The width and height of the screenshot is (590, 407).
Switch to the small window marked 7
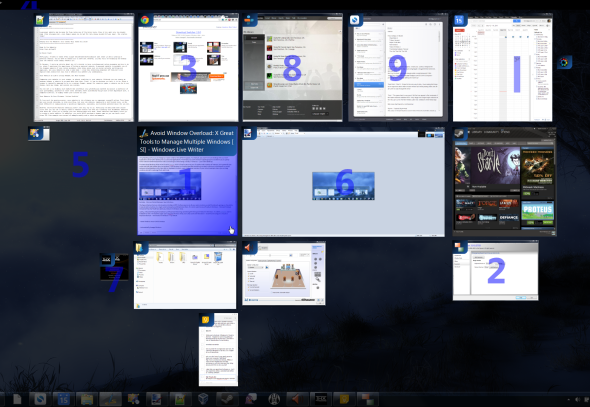(x=114, y=267)
